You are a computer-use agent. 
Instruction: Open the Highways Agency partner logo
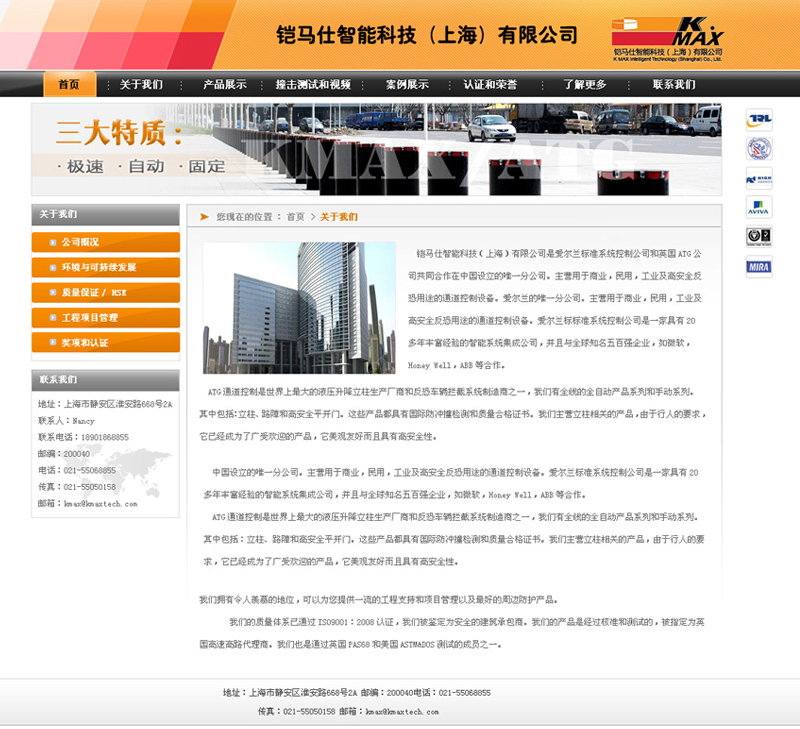pos(759,179)
